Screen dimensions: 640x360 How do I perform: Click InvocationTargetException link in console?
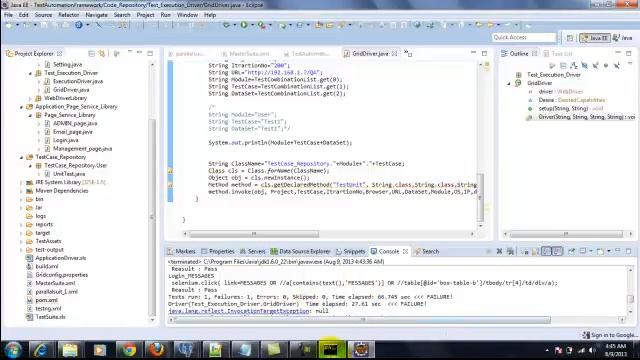pos(239,311)
